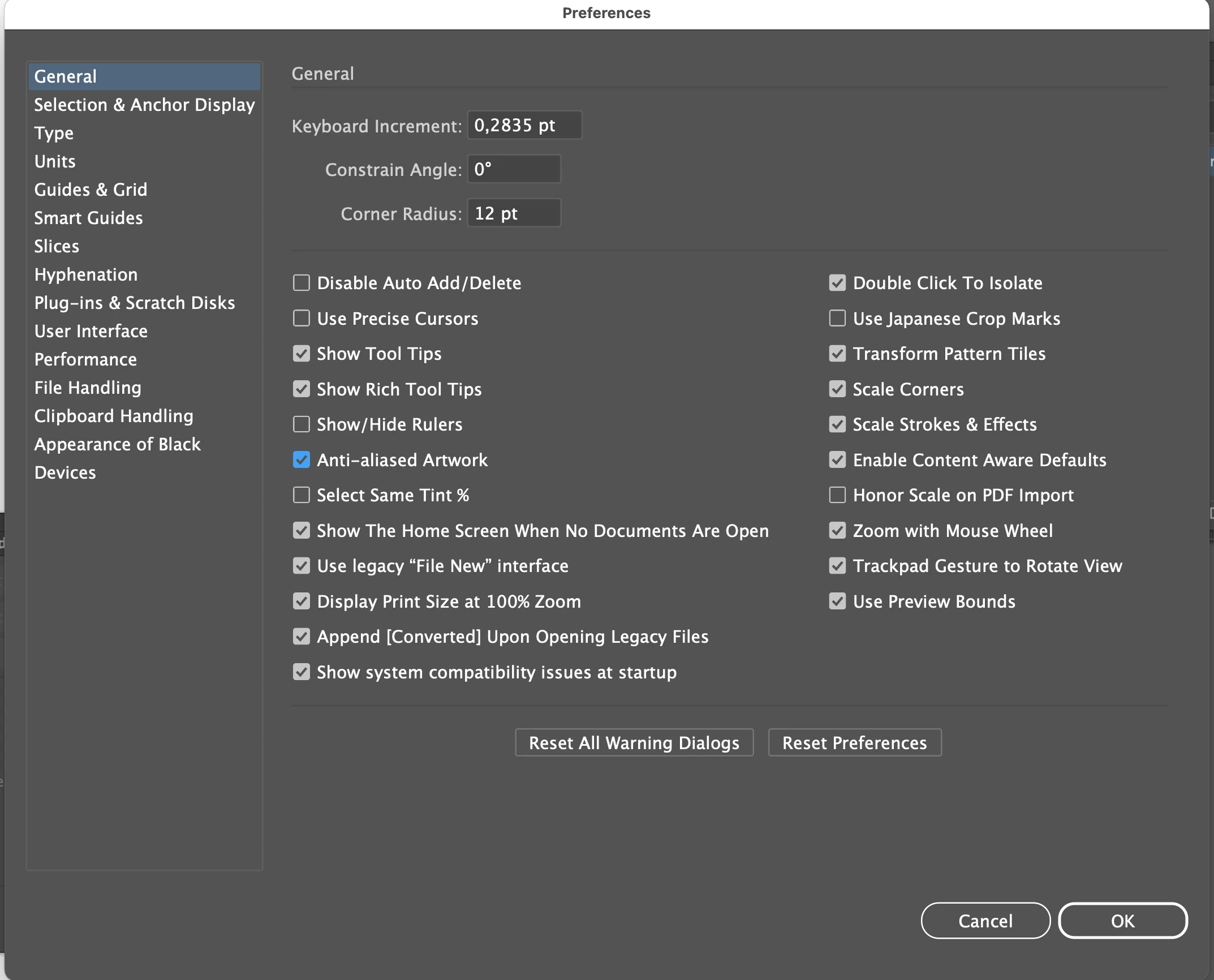Open Selection & Anchor Display preferences
The height and width of the screenshot is (980, 1214).
144,105
